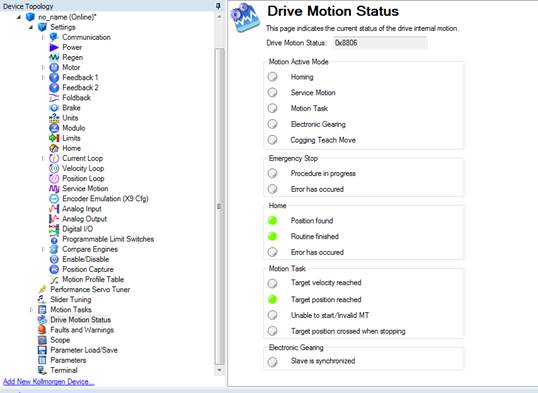Open the Motion Profile Table
This screenshot has height=393, width=538.
[x=93, y=279]
